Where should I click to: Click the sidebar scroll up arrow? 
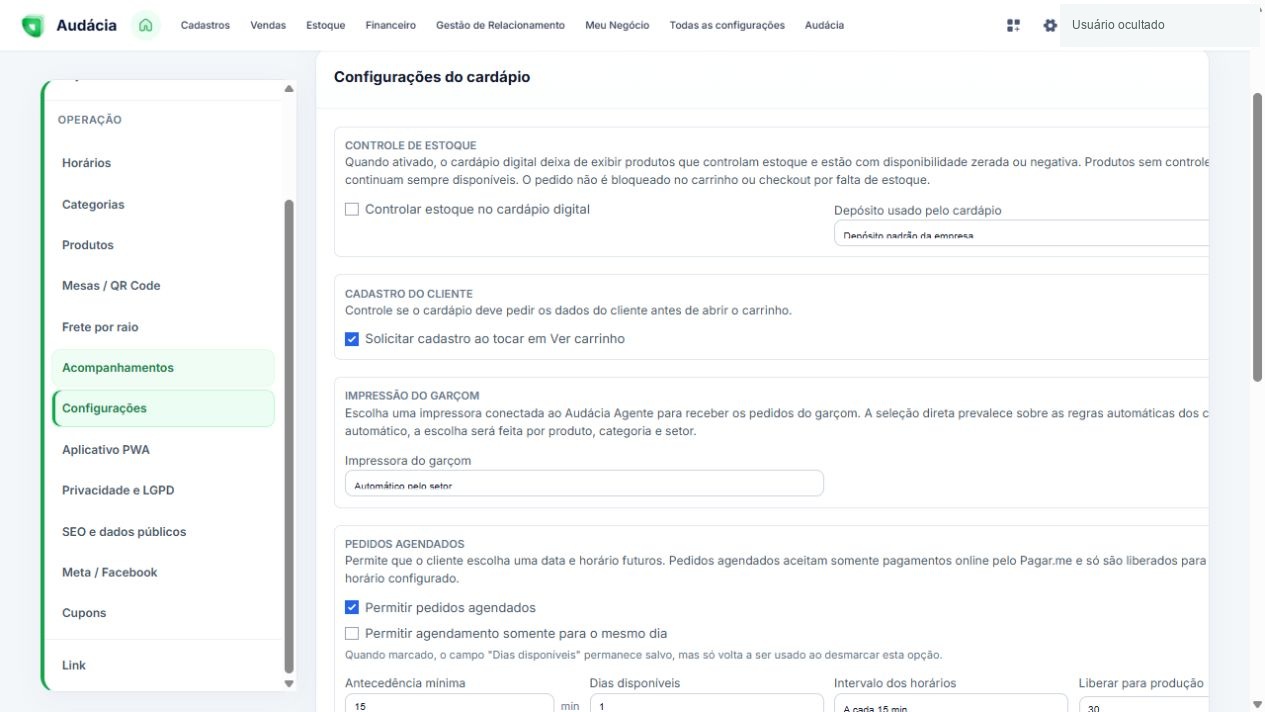click(x=289, y=89)
